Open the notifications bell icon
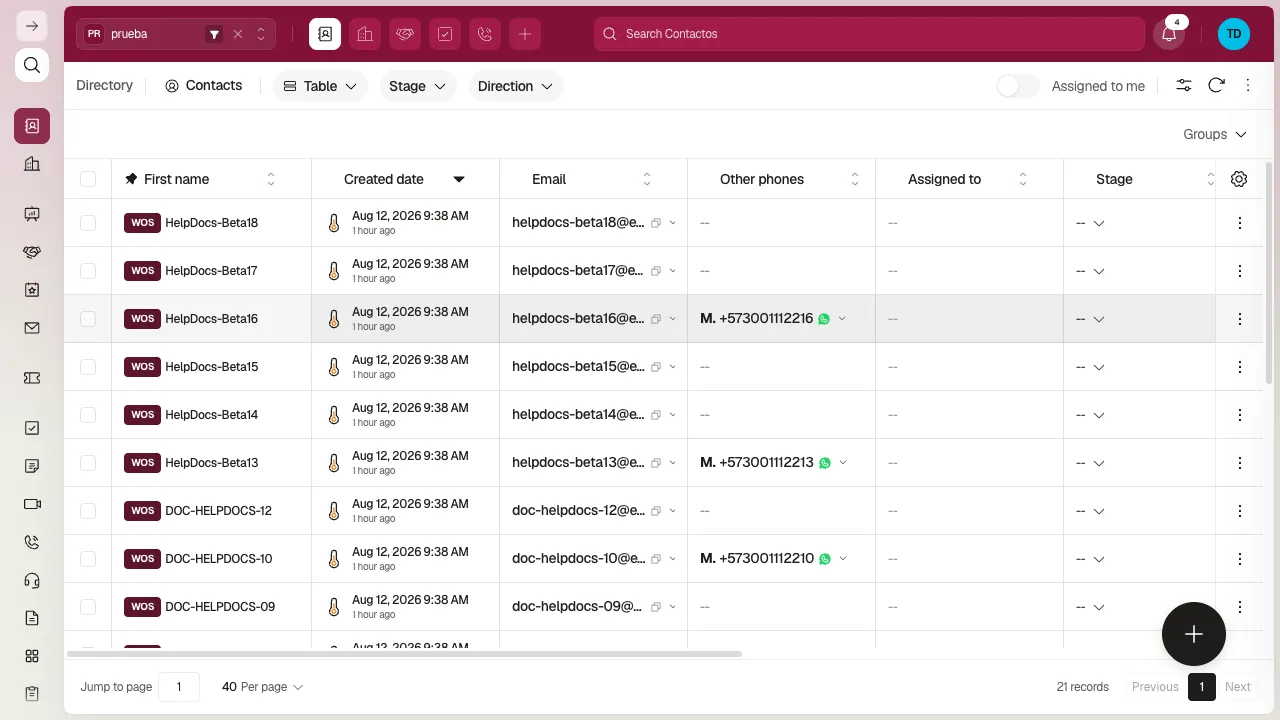Viewport: 1280px width, 720px height. click(1169, 34)
